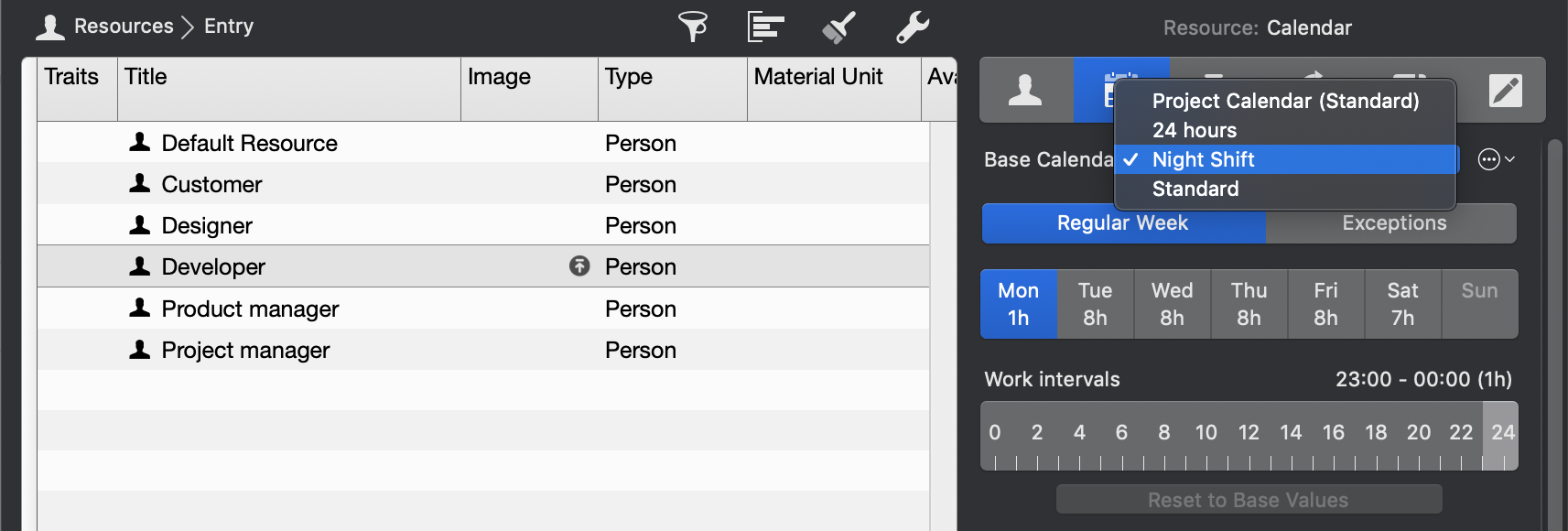
Task: Open the wrench configuration tool
Action: [911, 26]
